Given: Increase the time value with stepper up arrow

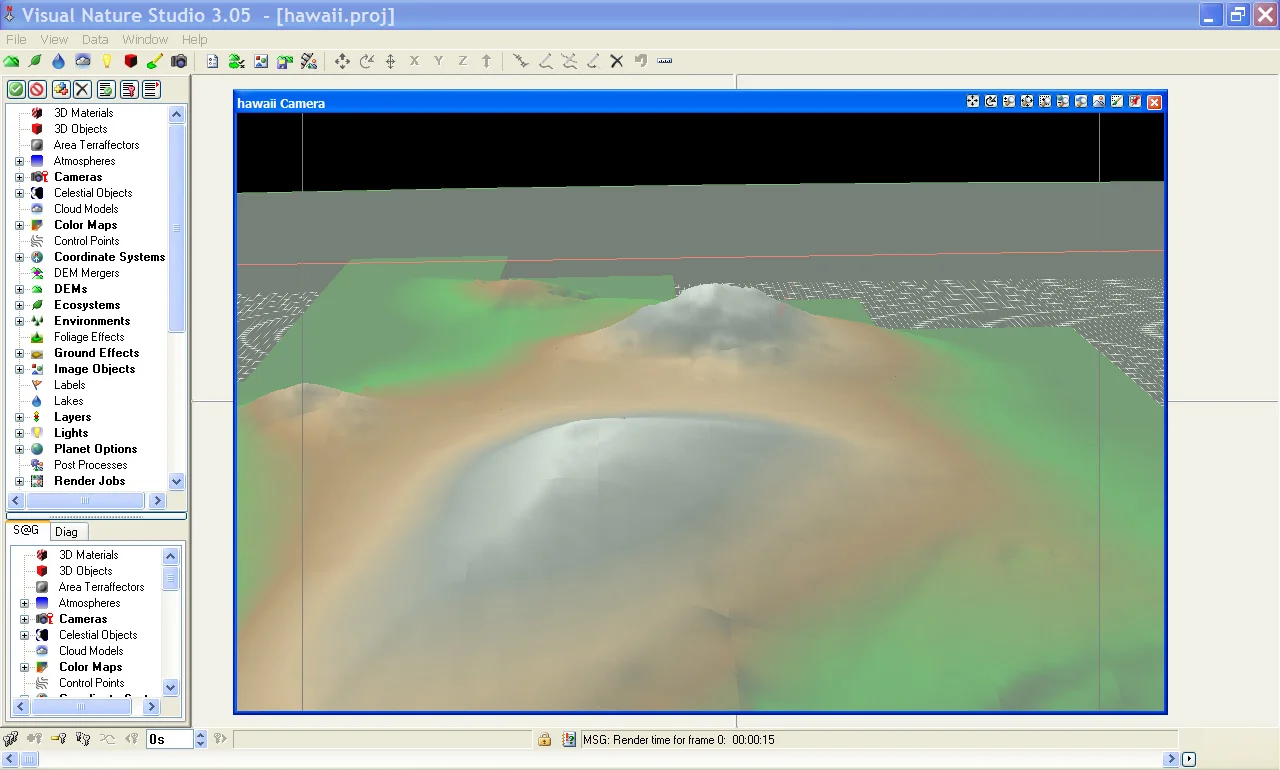Looking at the screenshot, I should point(200,735).
